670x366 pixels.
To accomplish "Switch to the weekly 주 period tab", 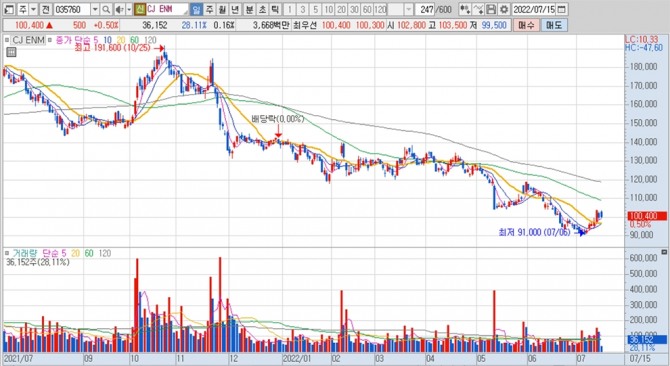I will [x=209, y=9].
